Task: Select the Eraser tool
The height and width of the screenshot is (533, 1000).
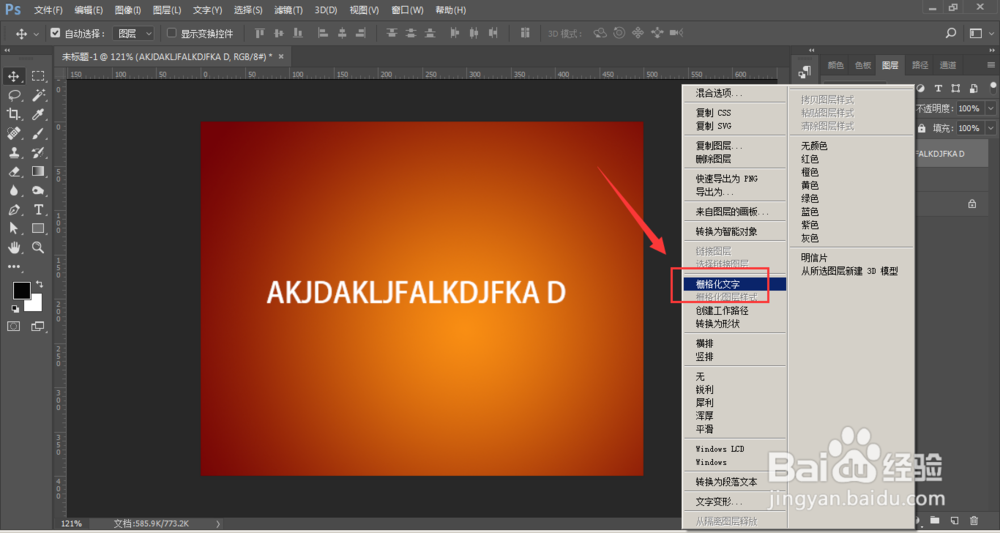Action: click(x=13, y=172)
